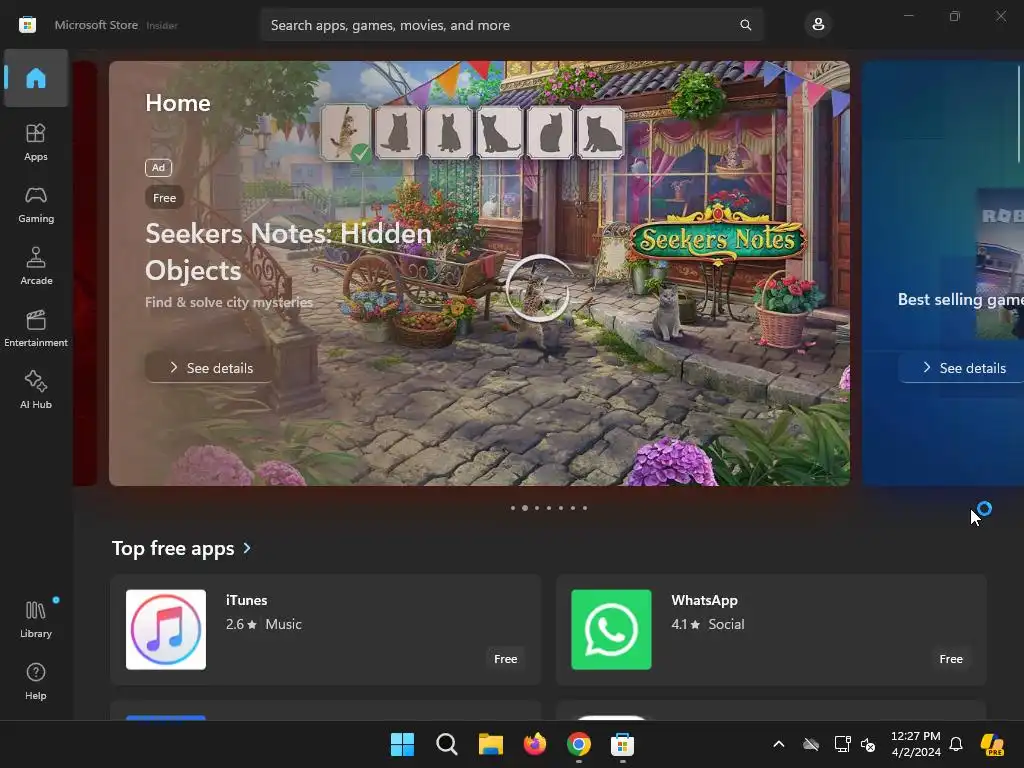Viewport: 1024px width, 768px height.
Task: Select the first carousel page dot
Action: click(x=513, y=508)
